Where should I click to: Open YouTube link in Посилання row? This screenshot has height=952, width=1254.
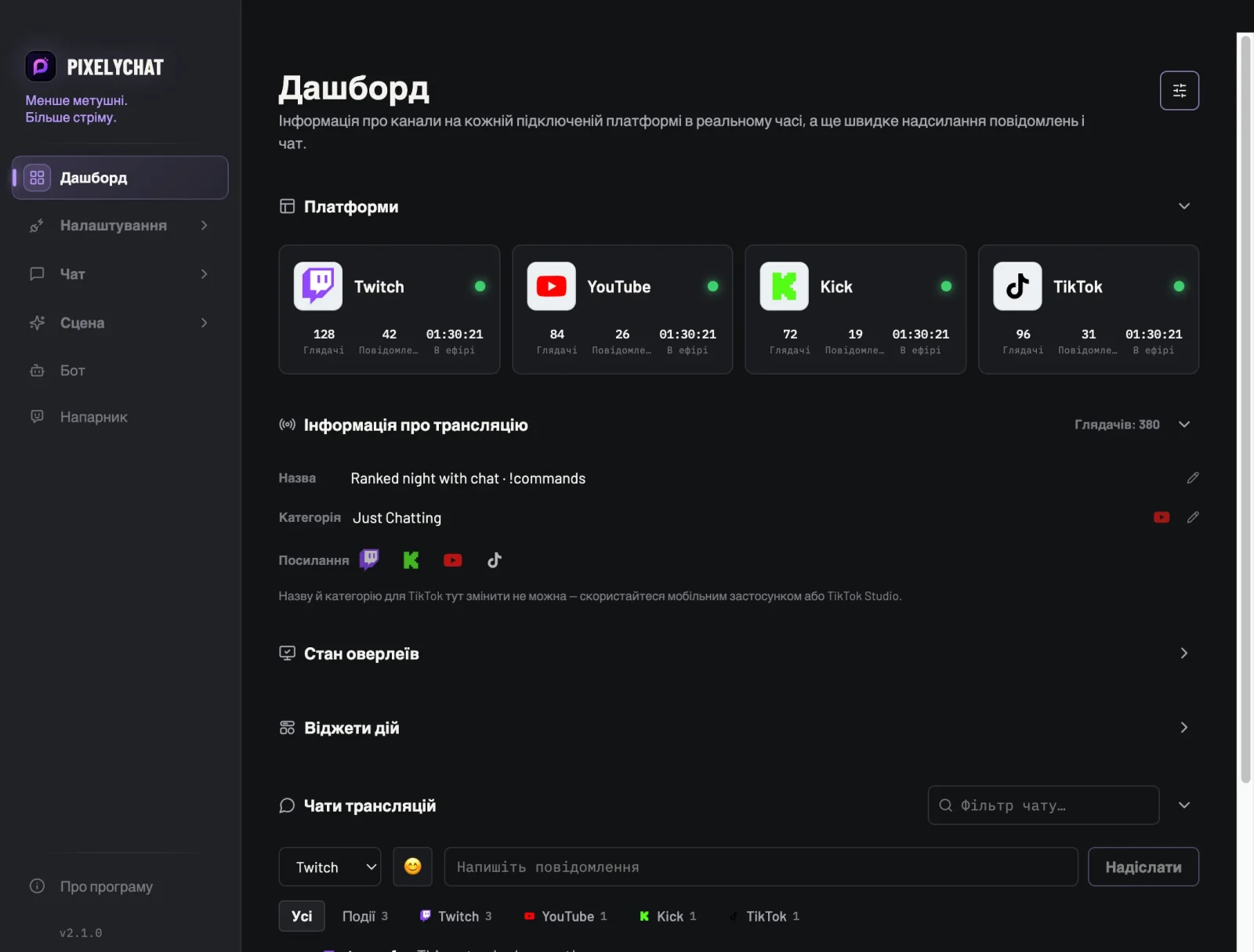coord(452,560)
